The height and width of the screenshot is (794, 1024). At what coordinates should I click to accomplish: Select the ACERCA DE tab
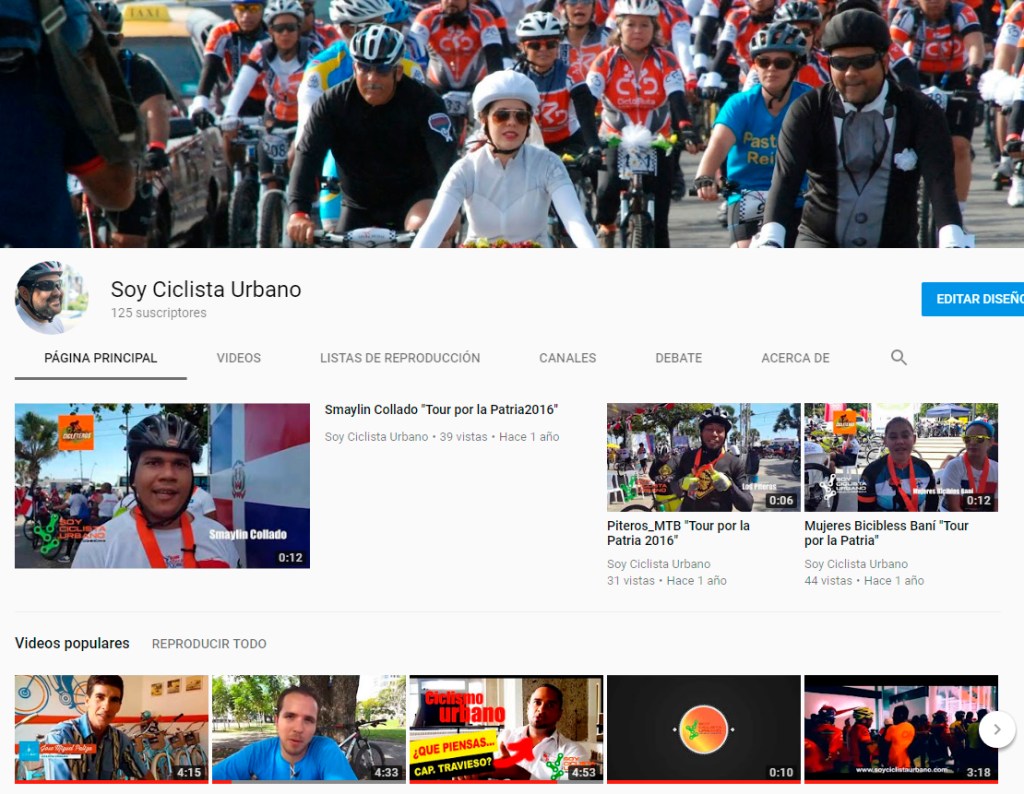click(795, 357)
